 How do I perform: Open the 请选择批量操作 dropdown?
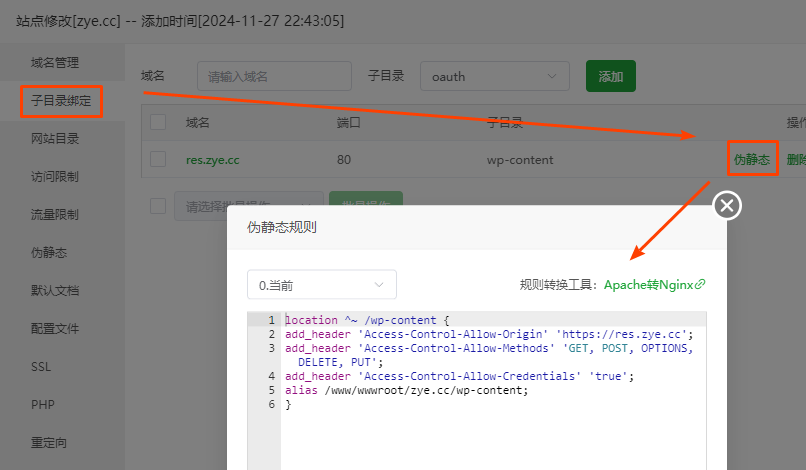(x=249, y=206)
